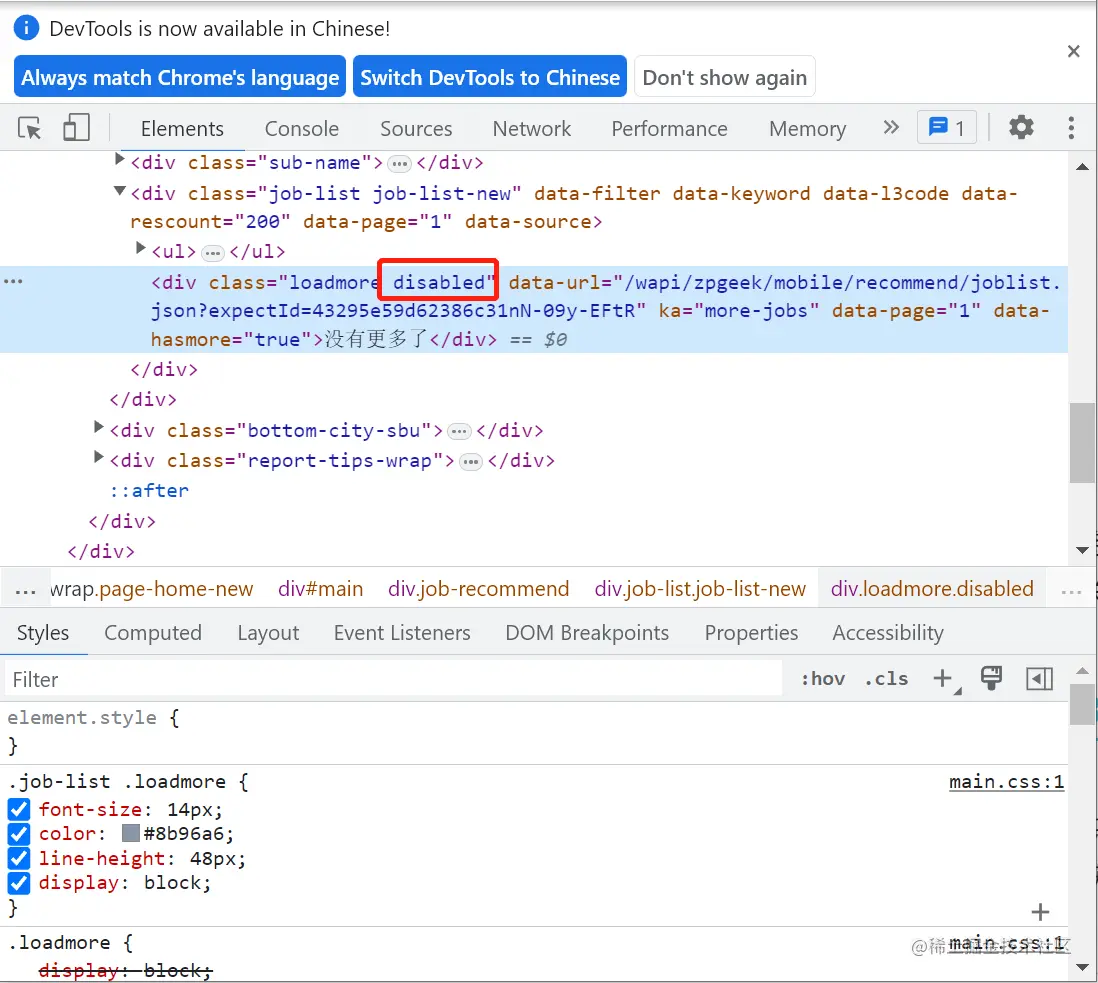Switch to the Computed styles tab
Image resolution: width=1098 pixels, height=983 pixels.
153,632
